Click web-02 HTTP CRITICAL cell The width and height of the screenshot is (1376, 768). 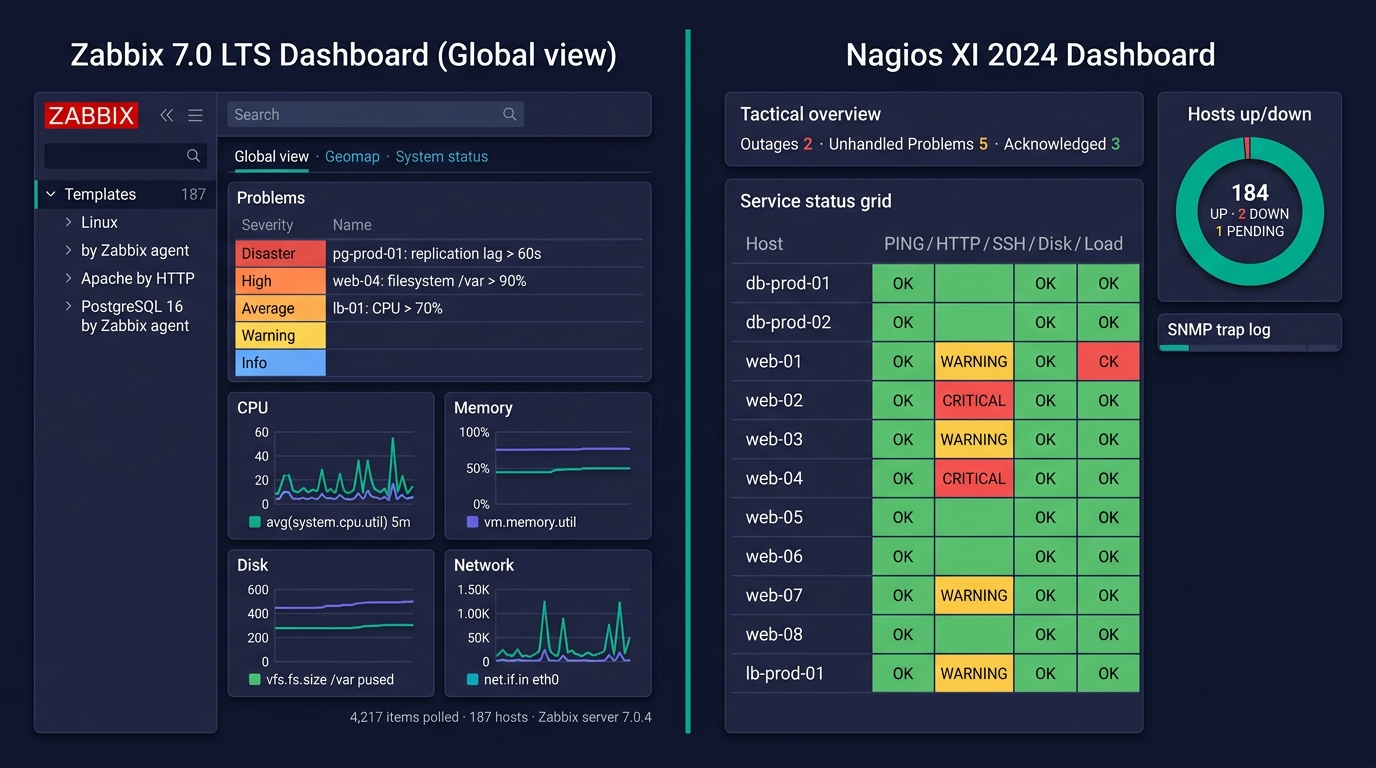(974, 401)
